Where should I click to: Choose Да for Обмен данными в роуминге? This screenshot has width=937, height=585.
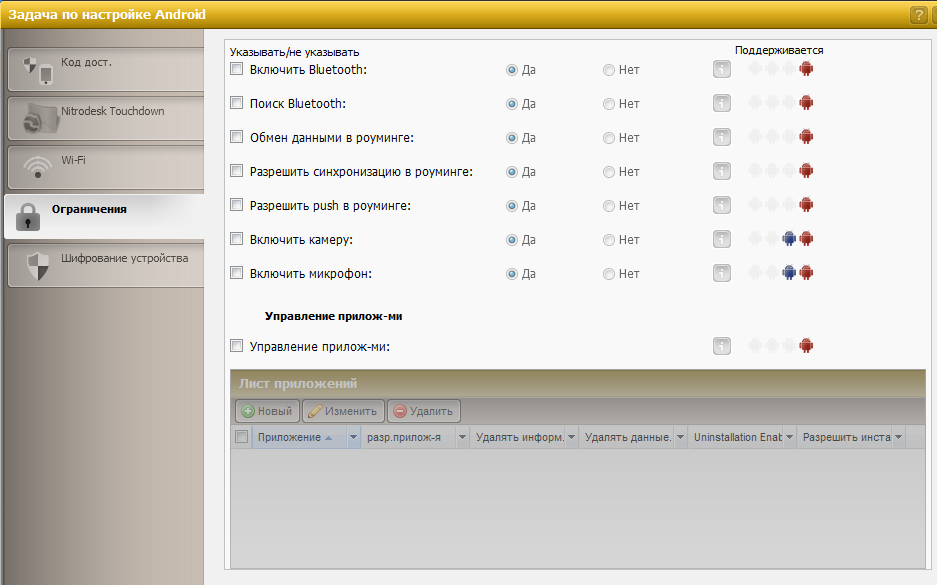(512, 138)
